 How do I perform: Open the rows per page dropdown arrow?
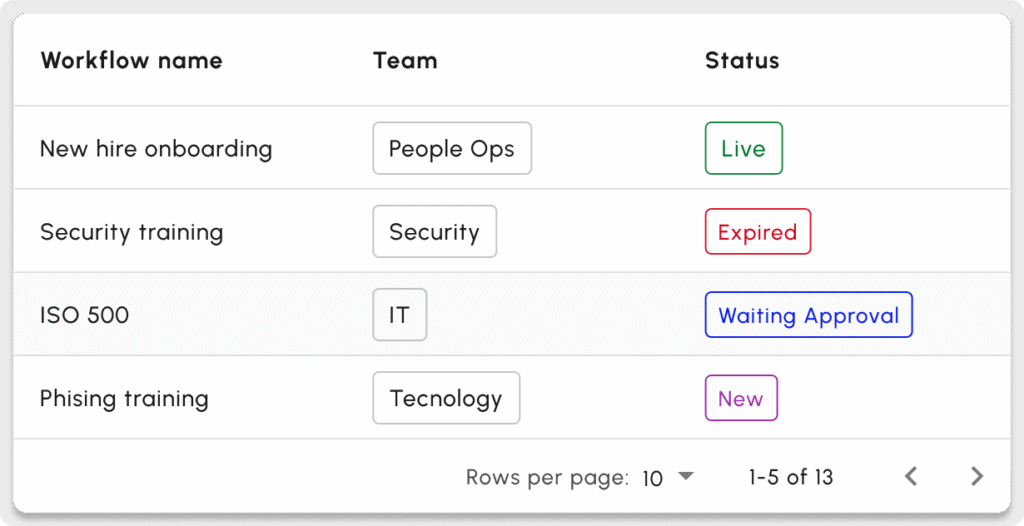pos(685,477)
